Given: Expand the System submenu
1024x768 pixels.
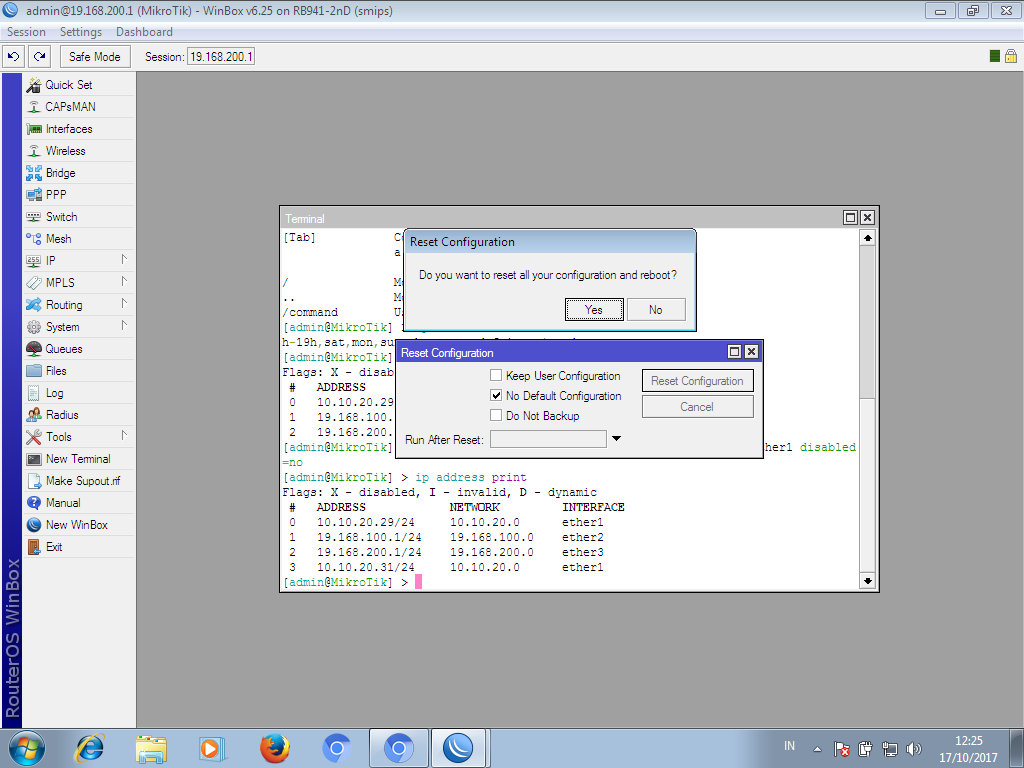Looking at the screenshot, I should point(124,326).
